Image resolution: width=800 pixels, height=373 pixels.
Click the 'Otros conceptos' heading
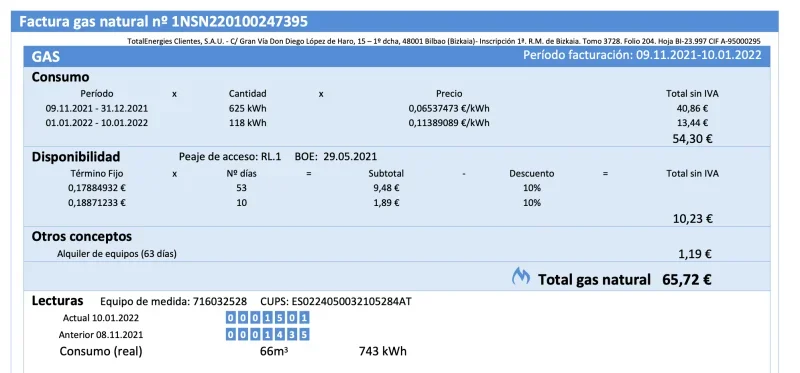[x=82, y=237]
